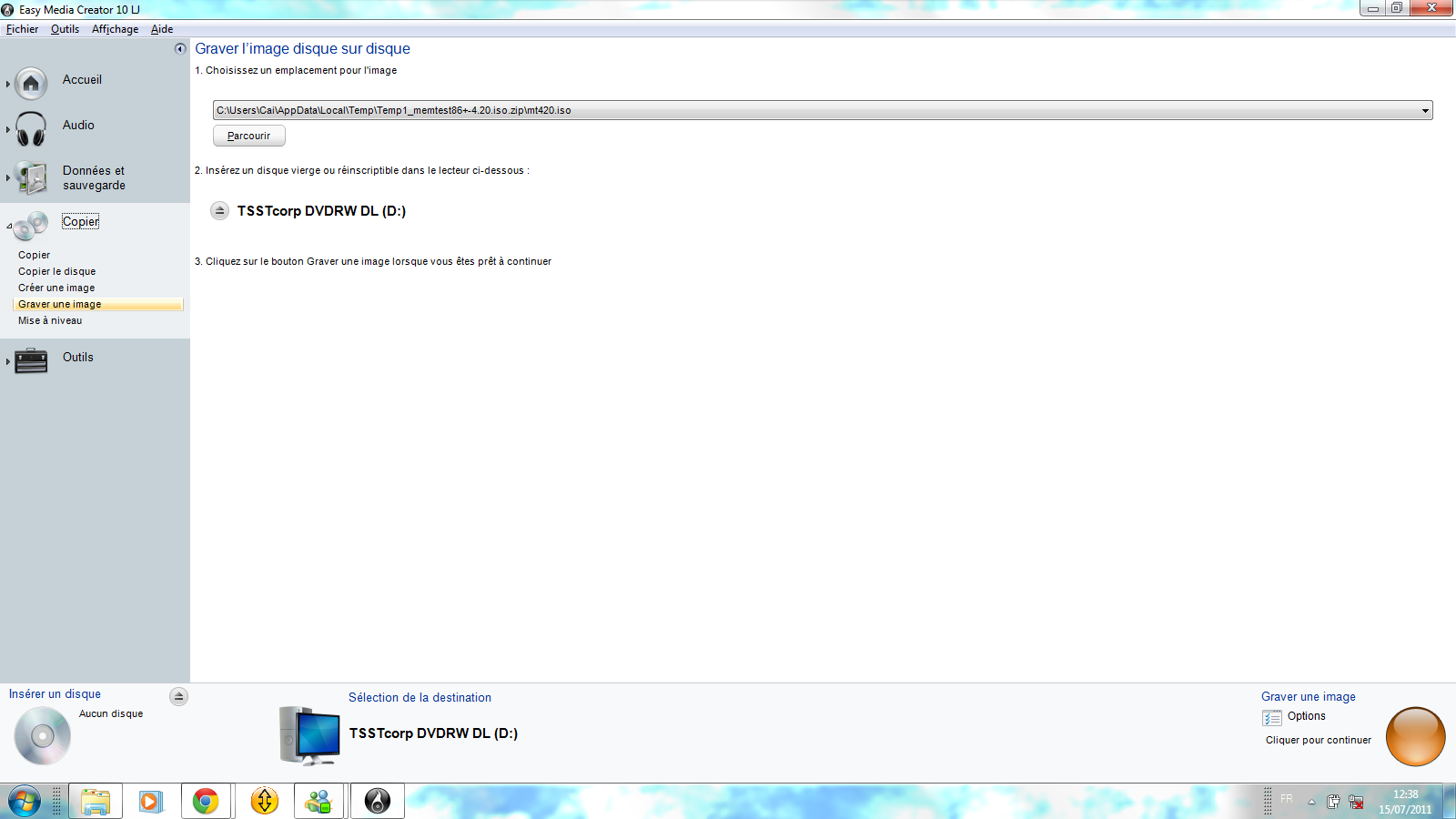Screen dimensions: 1456x819
Task: Click the Options list icon
Action: (1272, 718)
